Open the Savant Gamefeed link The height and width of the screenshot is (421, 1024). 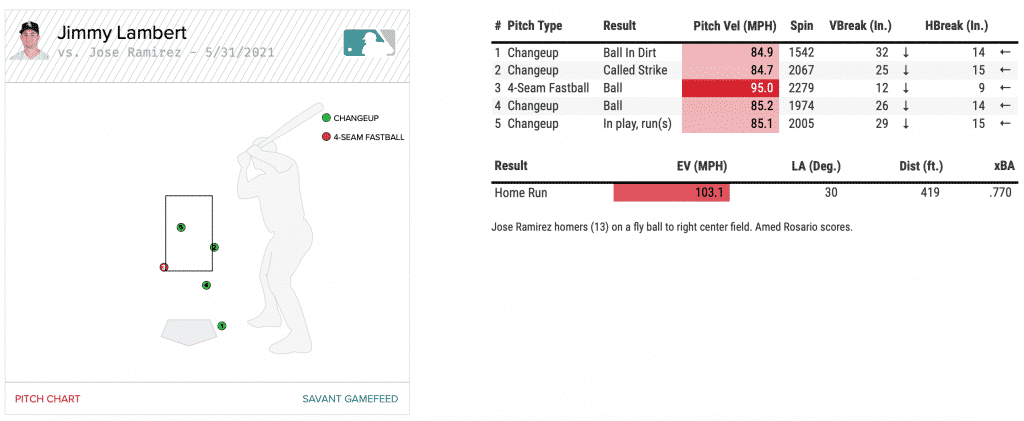[x=350, y=399]
